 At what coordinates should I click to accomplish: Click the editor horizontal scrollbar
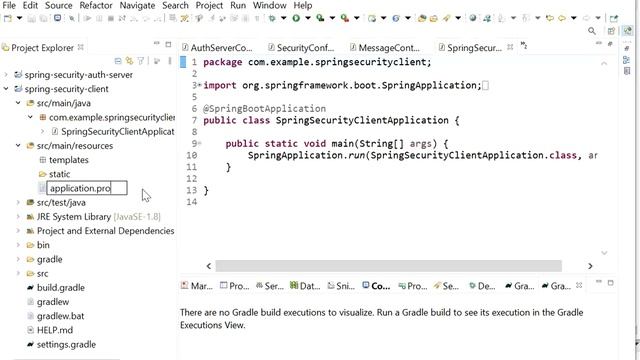pyautogui.click(x=388, y=266)
